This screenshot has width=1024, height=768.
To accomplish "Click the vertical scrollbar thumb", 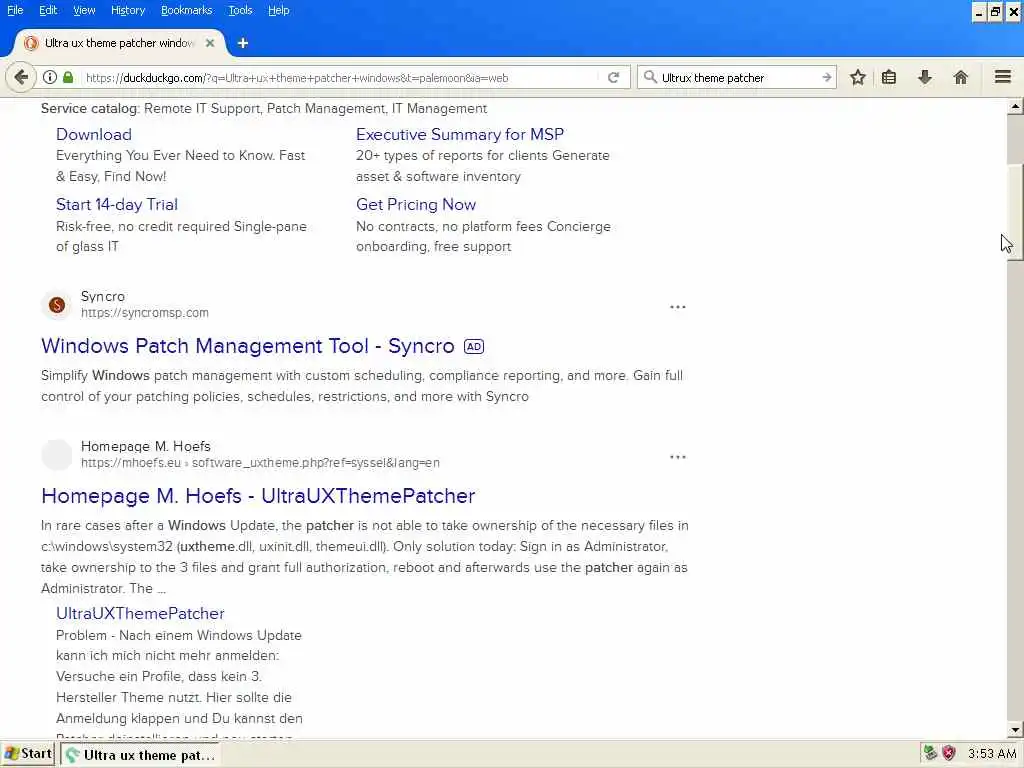I will (x=1015, y=211).
